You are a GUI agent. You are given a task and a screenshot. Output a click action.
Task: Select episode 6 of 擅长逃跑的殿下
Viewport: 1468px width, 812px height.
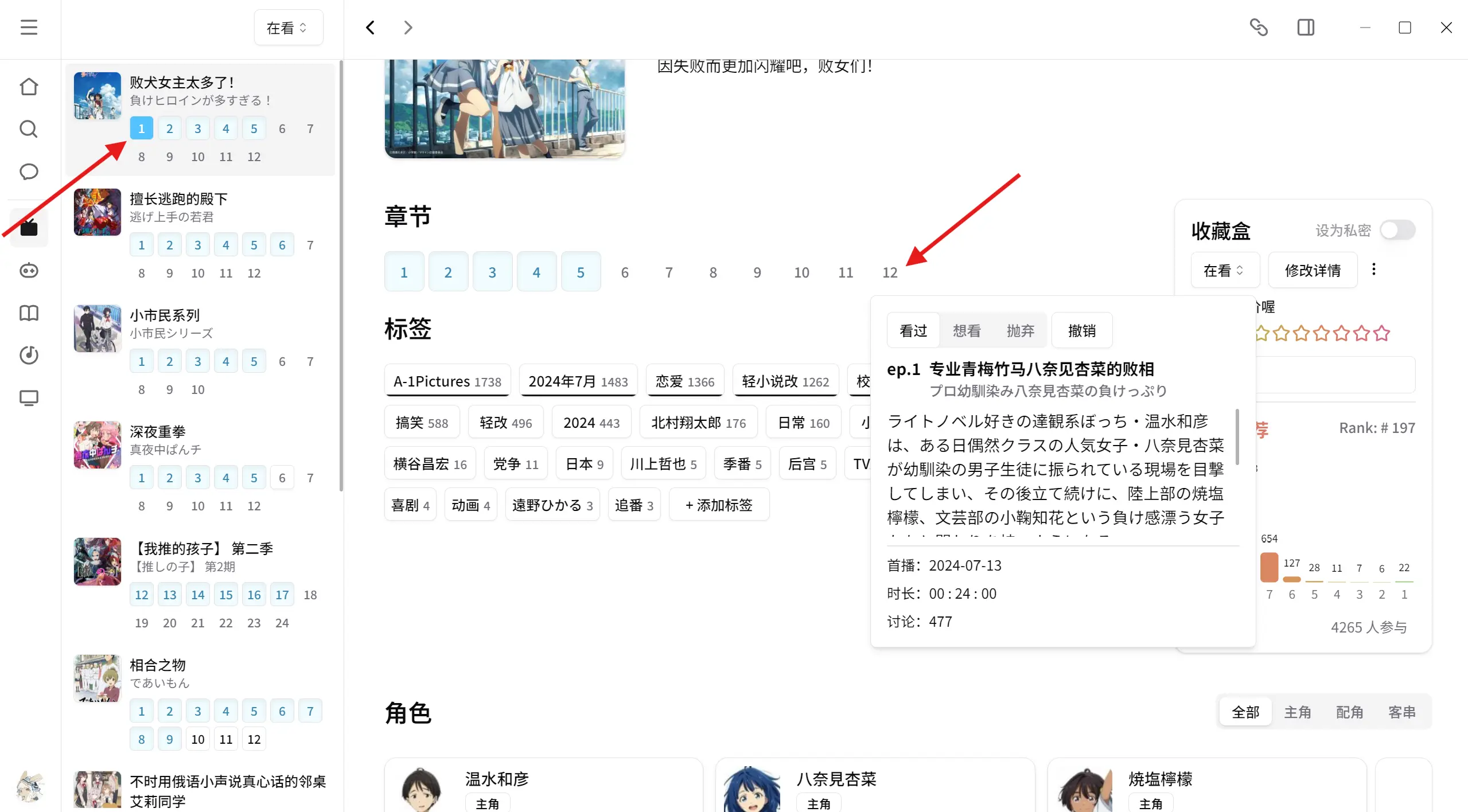282,245
